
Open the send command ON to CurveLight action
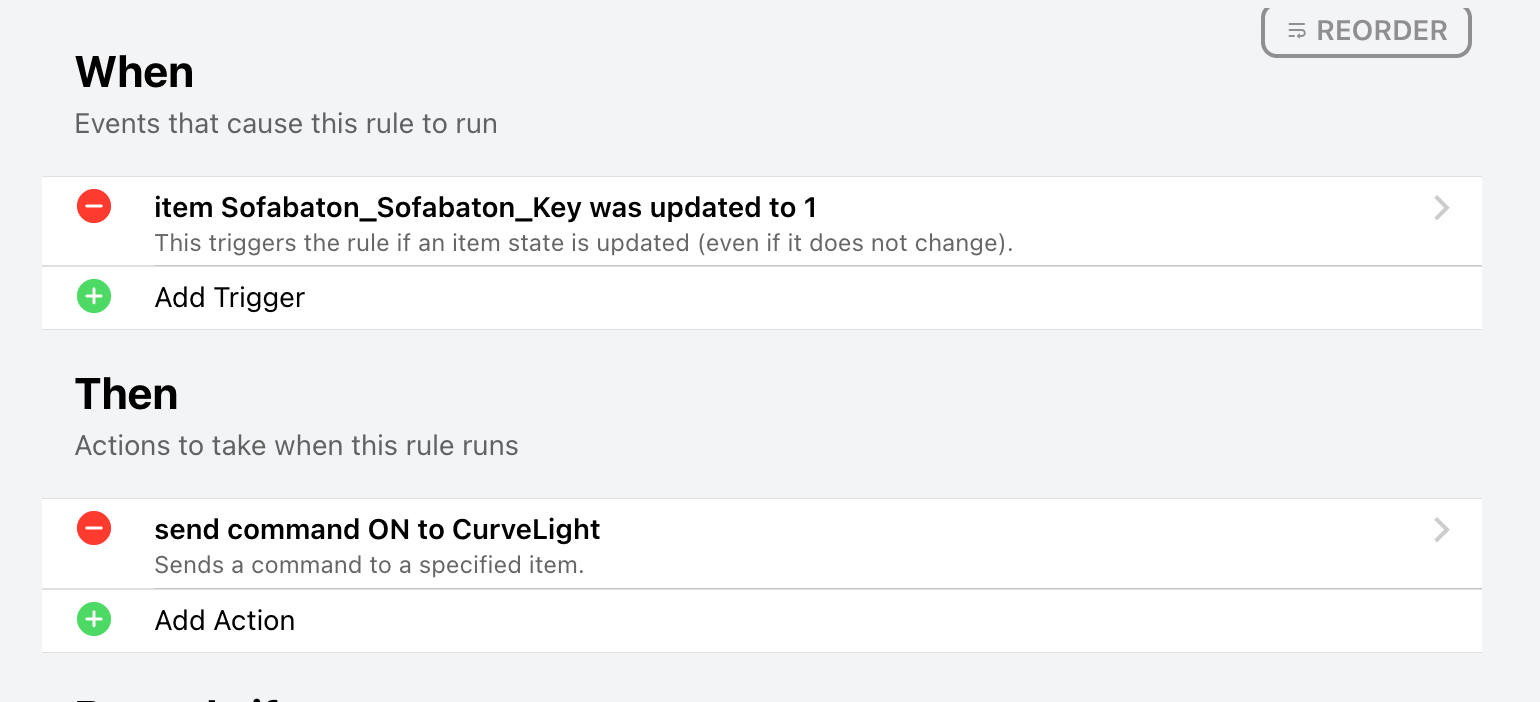tap(377, 530)
